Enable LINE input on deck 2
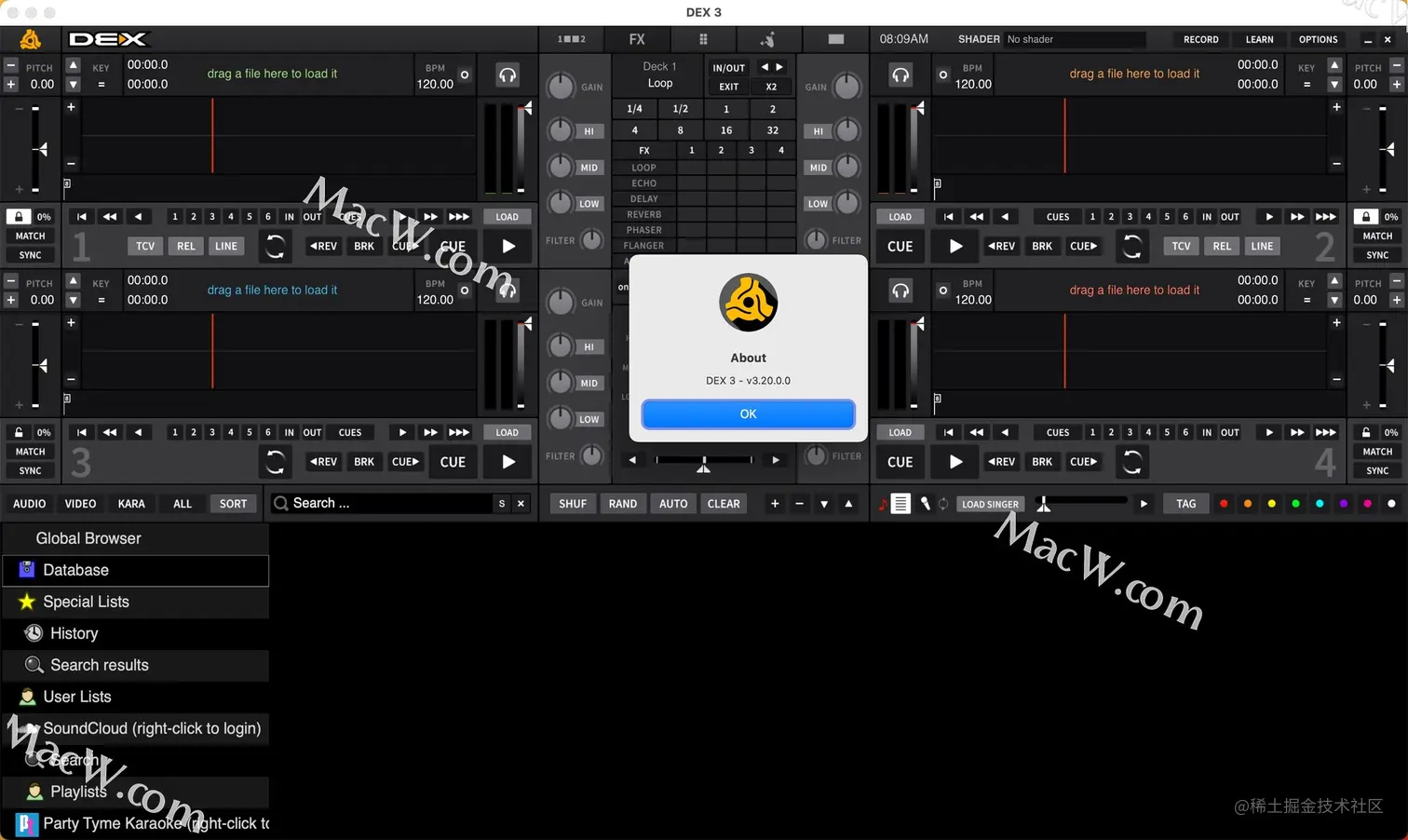Viewport: 1408px width, 840px height. pos(1262,247)
